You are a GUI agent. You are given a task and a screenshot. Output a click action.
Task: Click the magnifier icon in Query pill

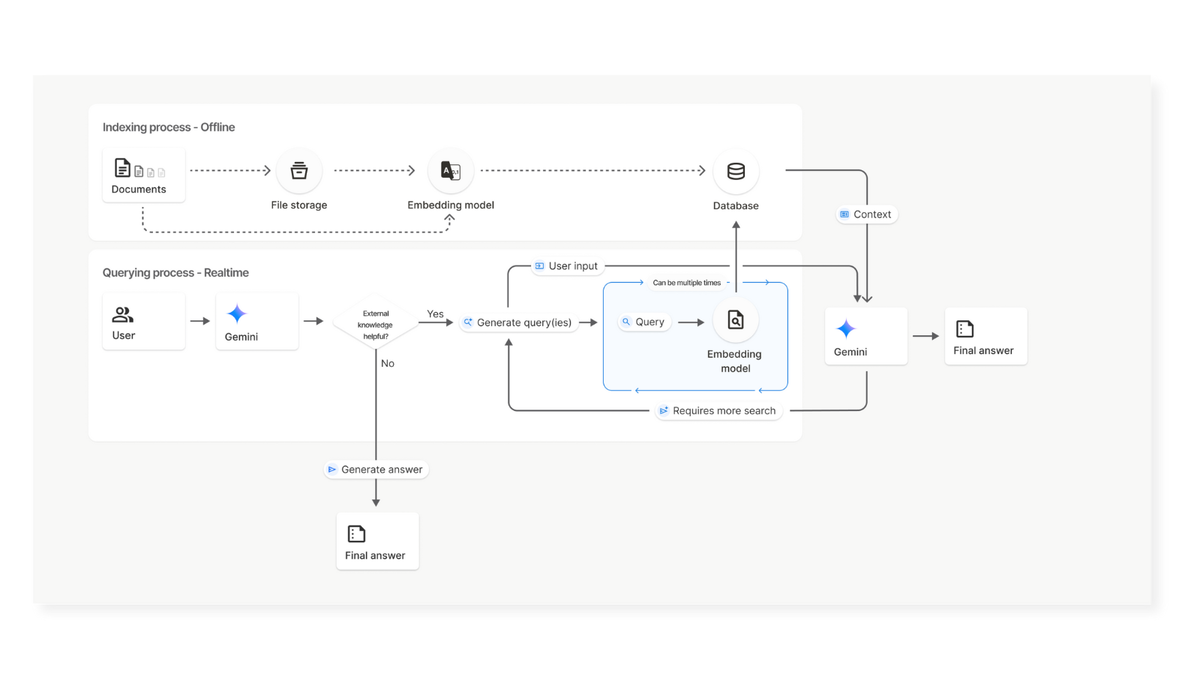pos(626,322)
